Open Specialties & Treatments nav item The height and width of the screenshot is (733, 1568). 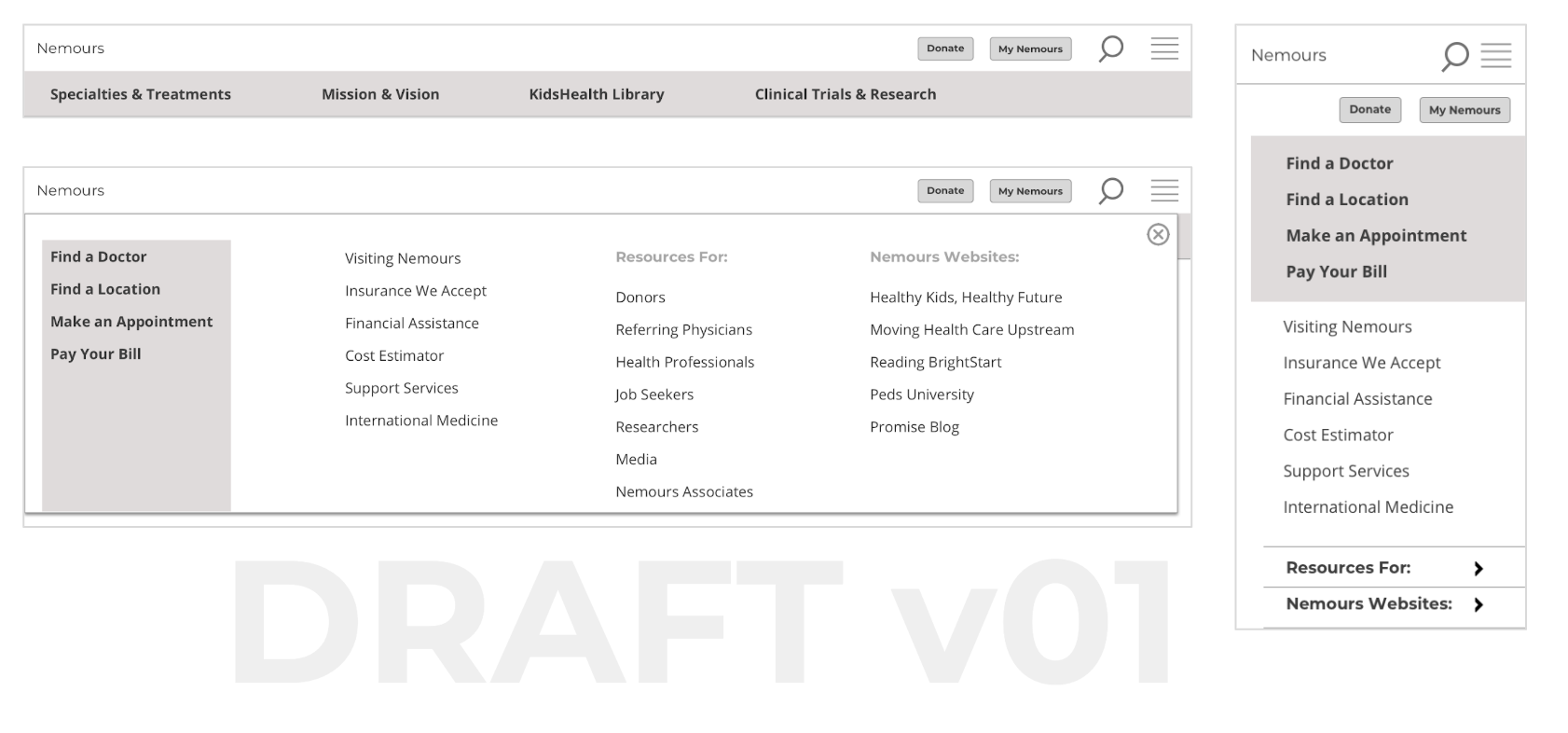[141, 94]
